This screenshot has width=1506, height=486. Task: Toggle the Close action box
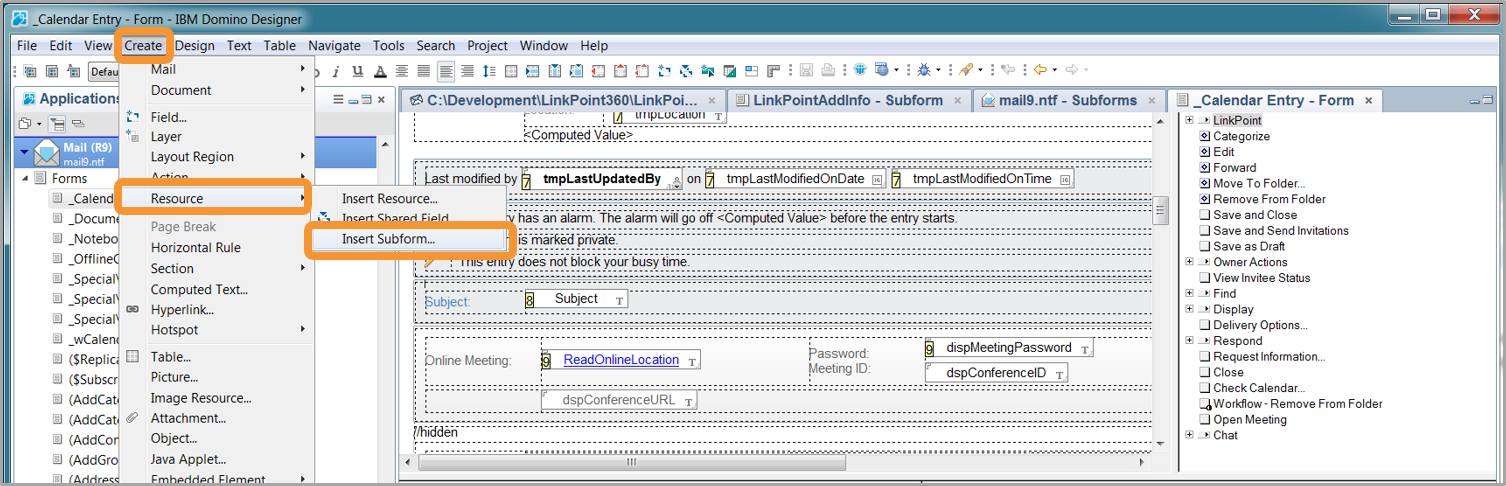coord(1204,372)
